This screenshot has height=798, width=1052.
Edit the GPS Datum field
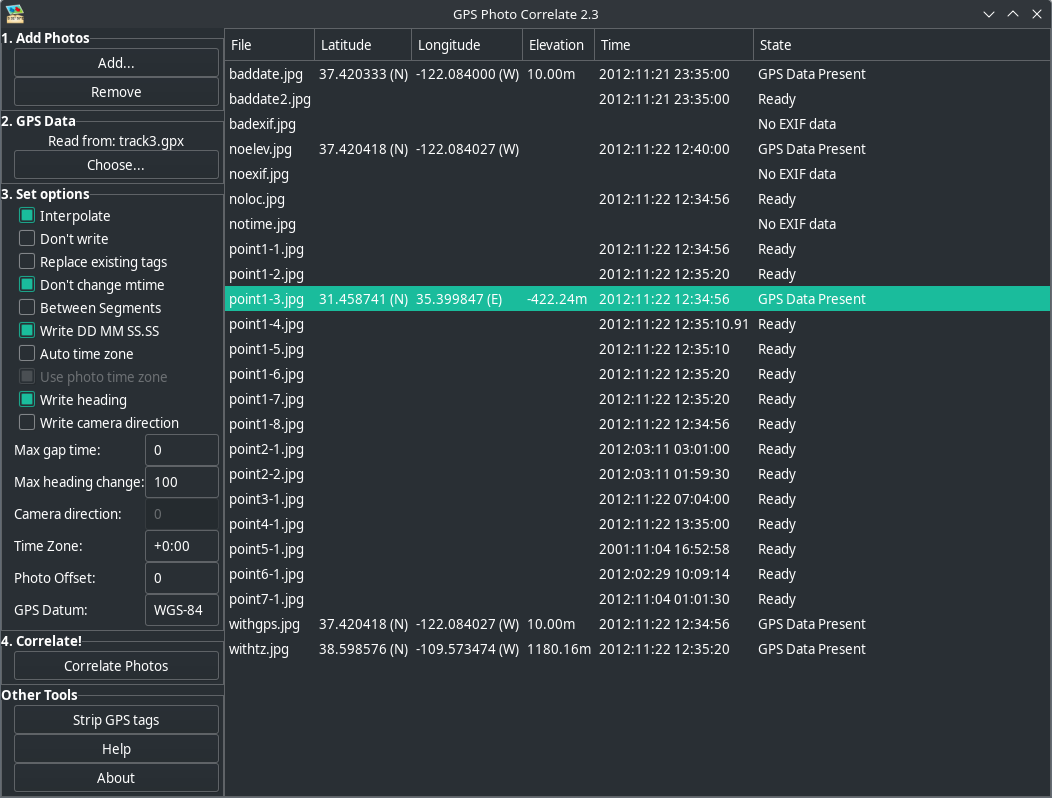click(x=181, y=610)
